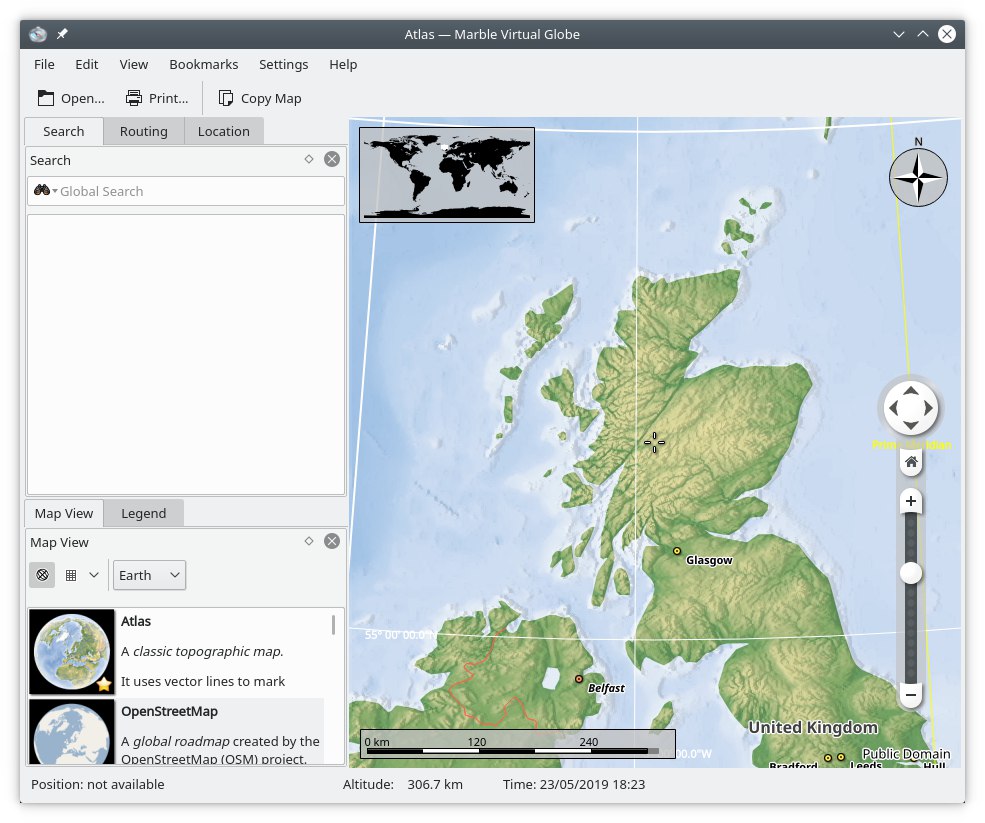Click the Public Domain license label
This screenshot has width=985, height=823.
(x=906, y=753)
